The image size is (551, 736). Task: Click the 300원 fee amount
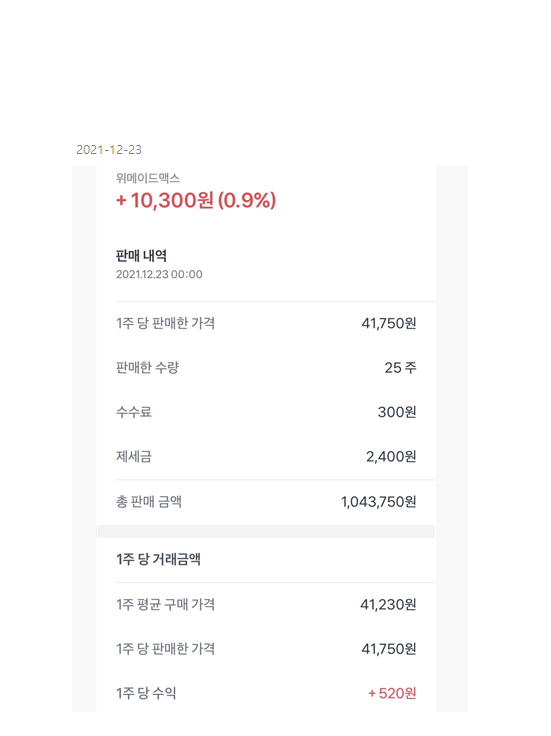point(397,412)
